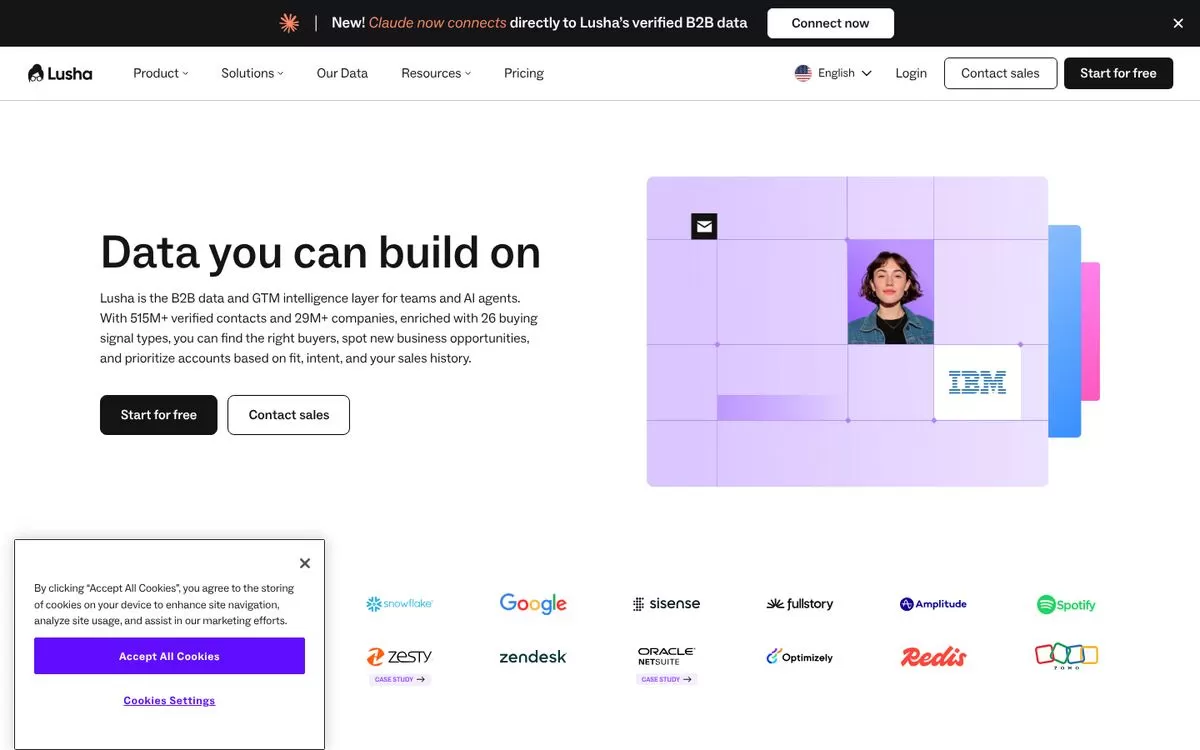Click the Oracle NetSuite logo
The image size is (1200, 750).
666,657
